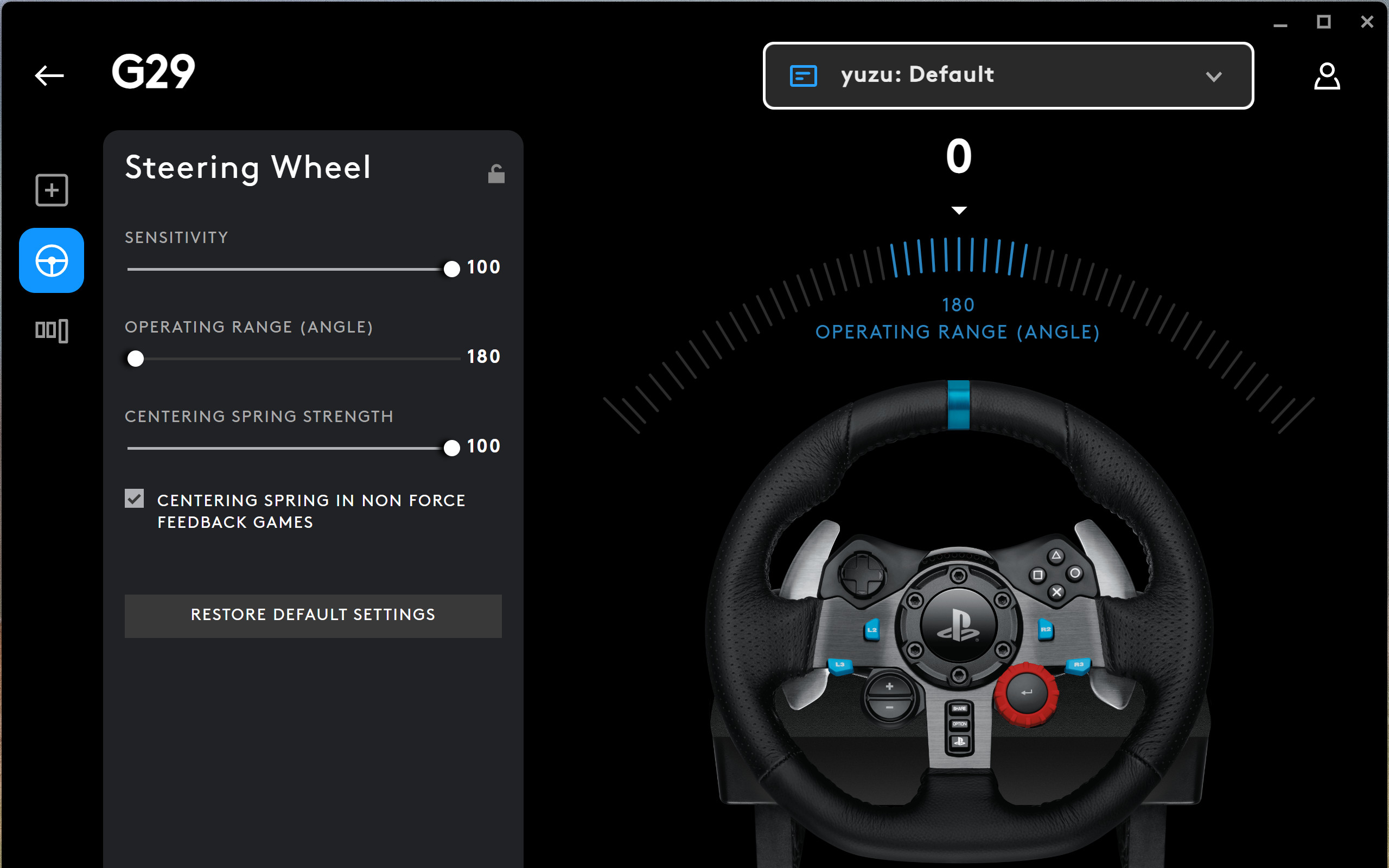Viewport: 1389px width, 868px height.
Task: Lock the Steering Wheel settings
Action: [495, 173]
